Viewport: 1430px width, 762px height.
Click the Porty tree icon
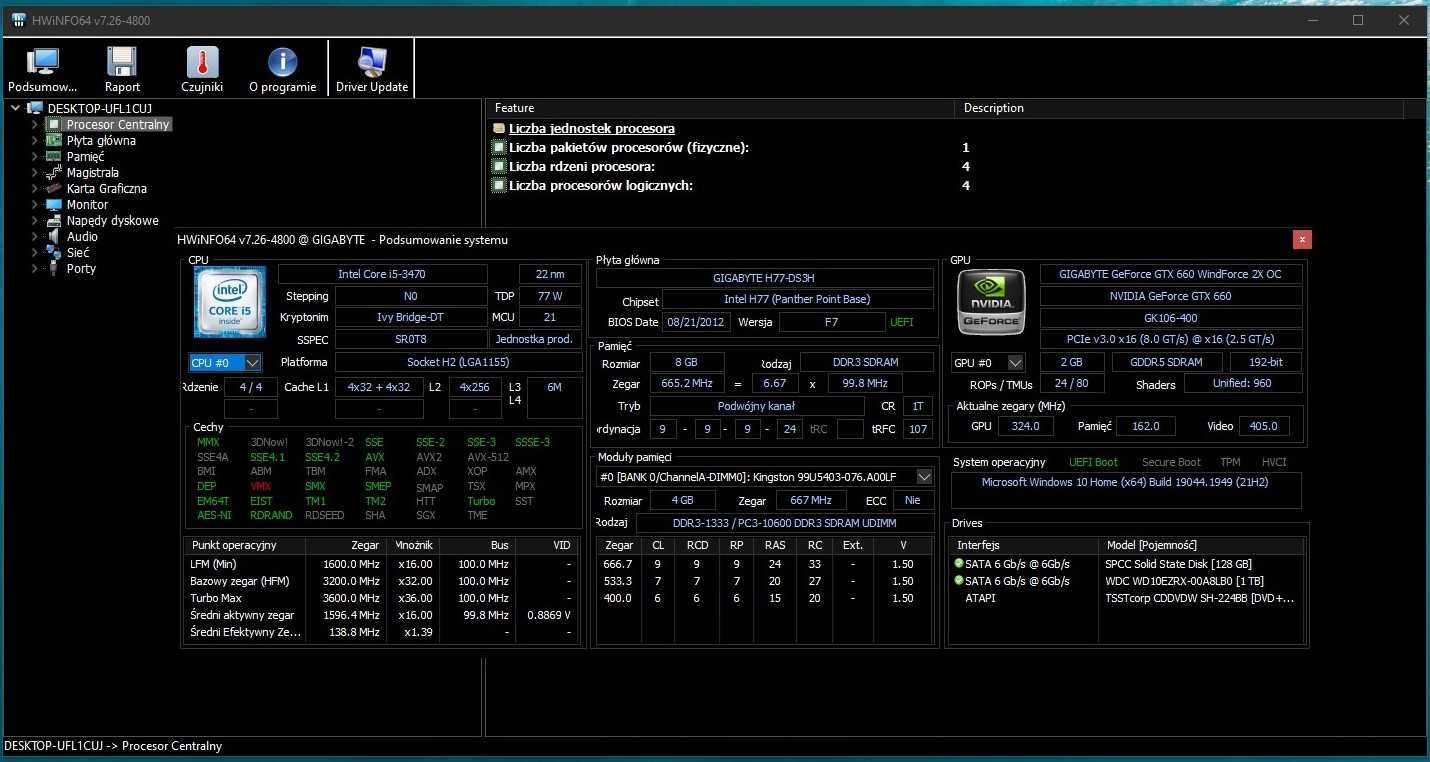[x=54, y=269]
